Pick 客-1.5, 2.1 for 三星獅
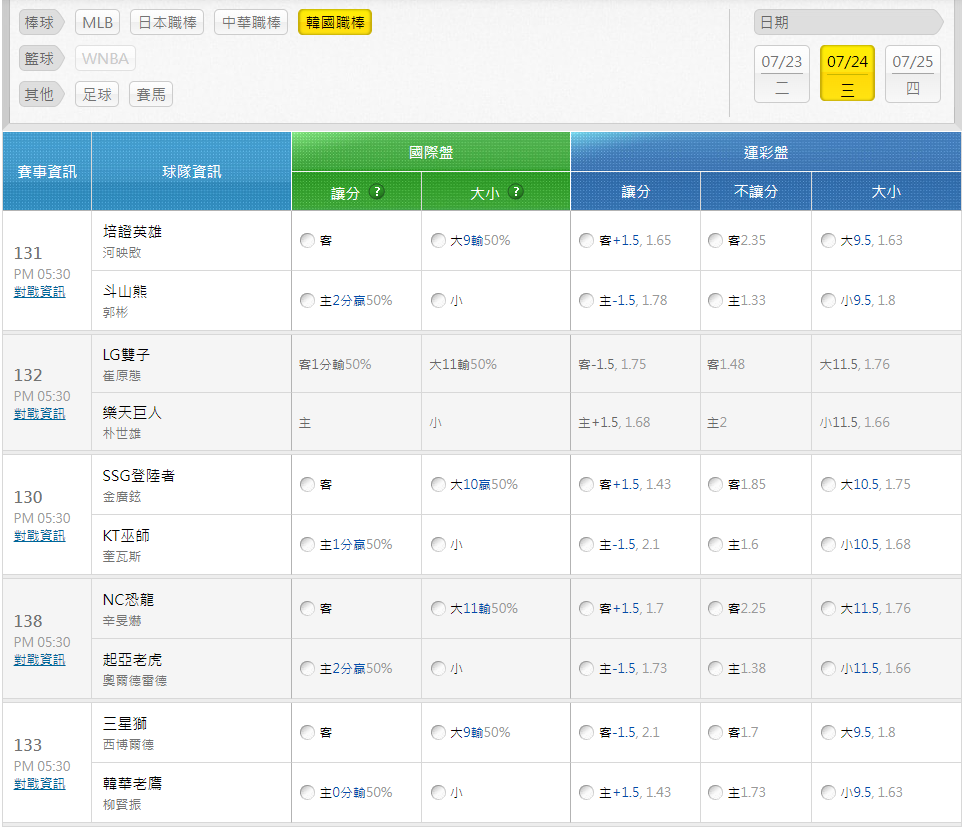 coord(587,732)
